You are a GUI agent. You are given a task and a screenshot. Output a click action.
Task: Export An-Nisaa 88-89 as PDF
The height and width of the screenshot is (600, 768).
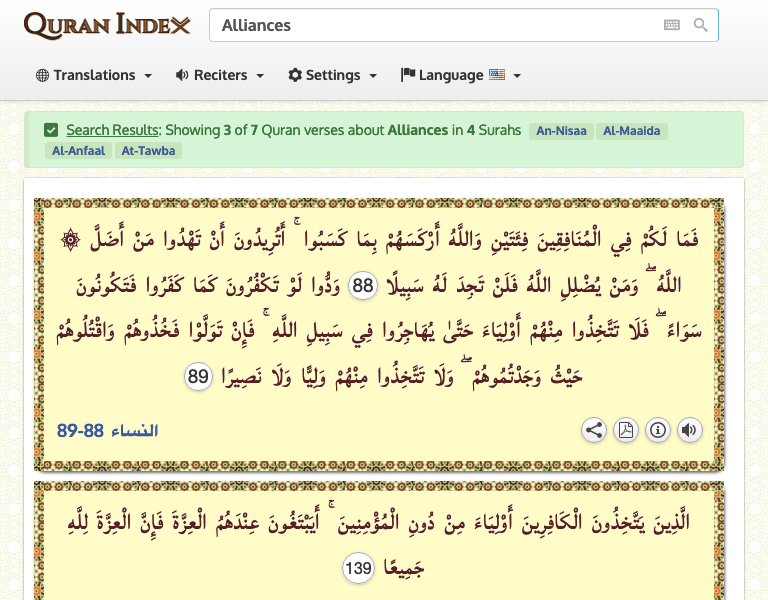[x=626, y=431]
